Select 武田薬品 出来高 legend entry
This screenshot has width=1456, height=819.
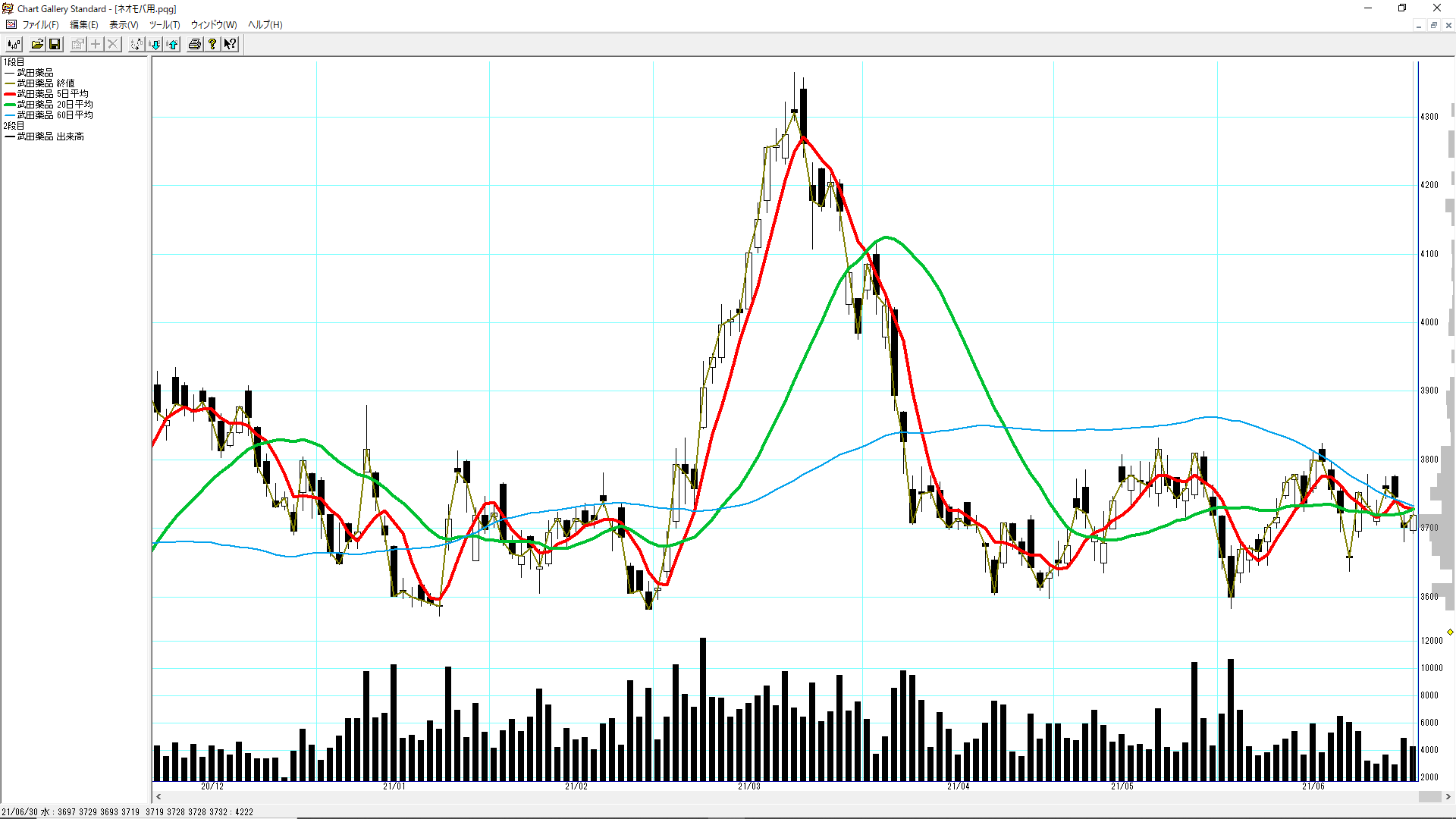click(x=50, y=136)
